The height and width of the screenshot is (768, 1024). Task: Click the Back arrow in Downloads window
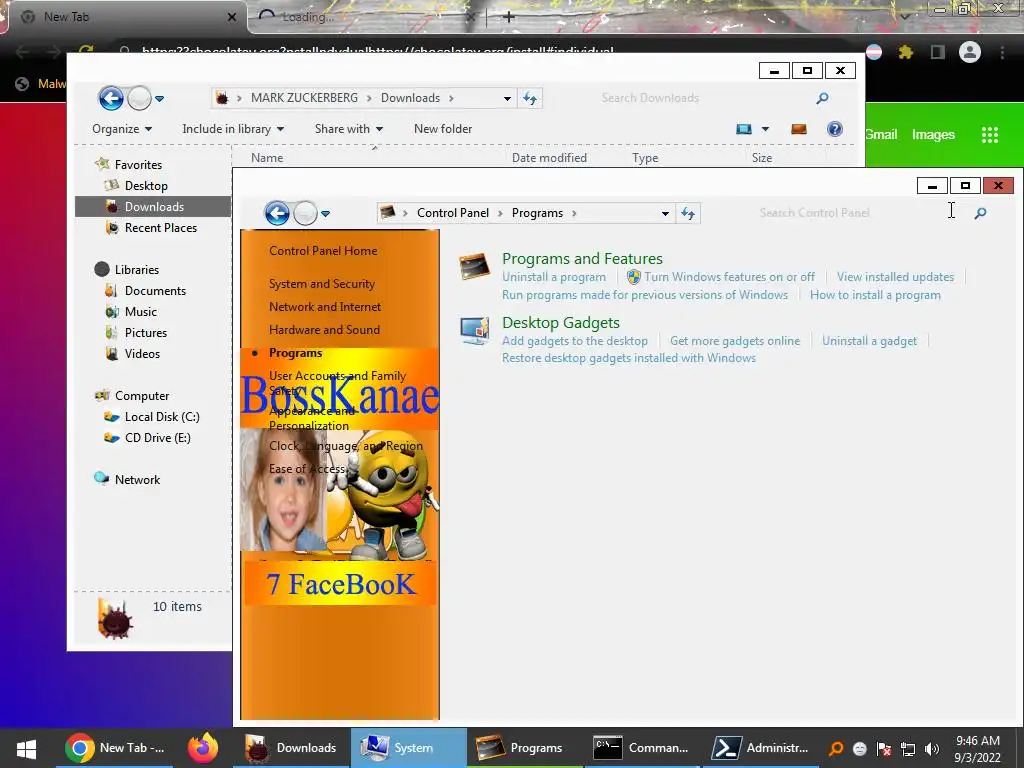[x=111, y=99]
